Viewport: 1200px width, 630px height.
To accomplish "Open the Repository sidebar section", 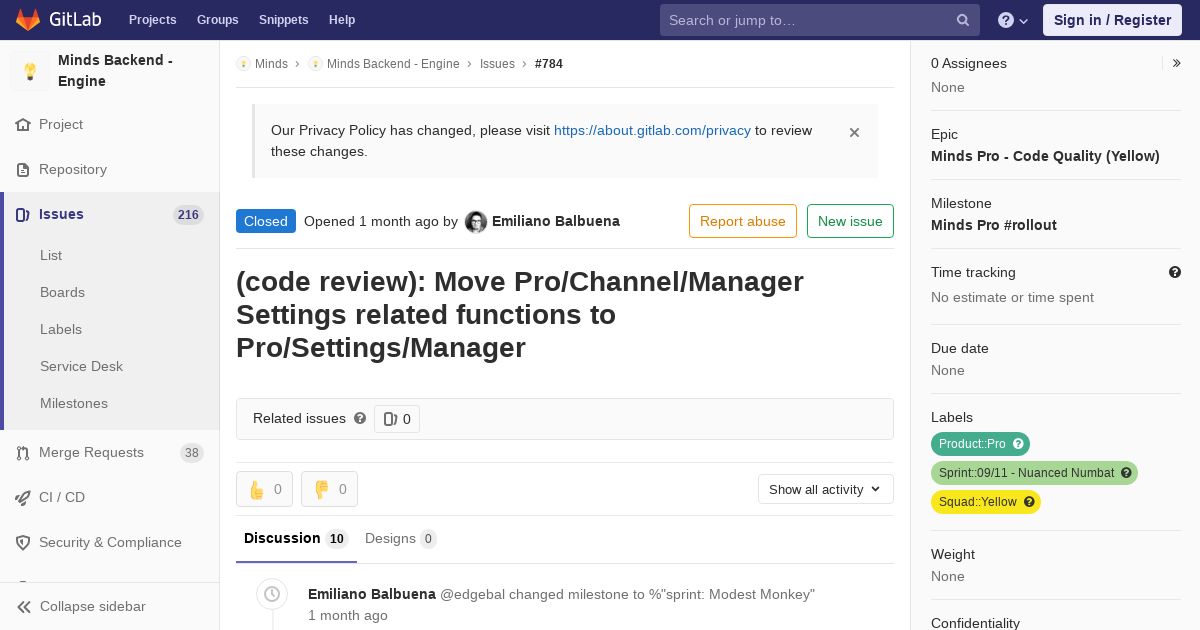I will (x=73, y=169).
